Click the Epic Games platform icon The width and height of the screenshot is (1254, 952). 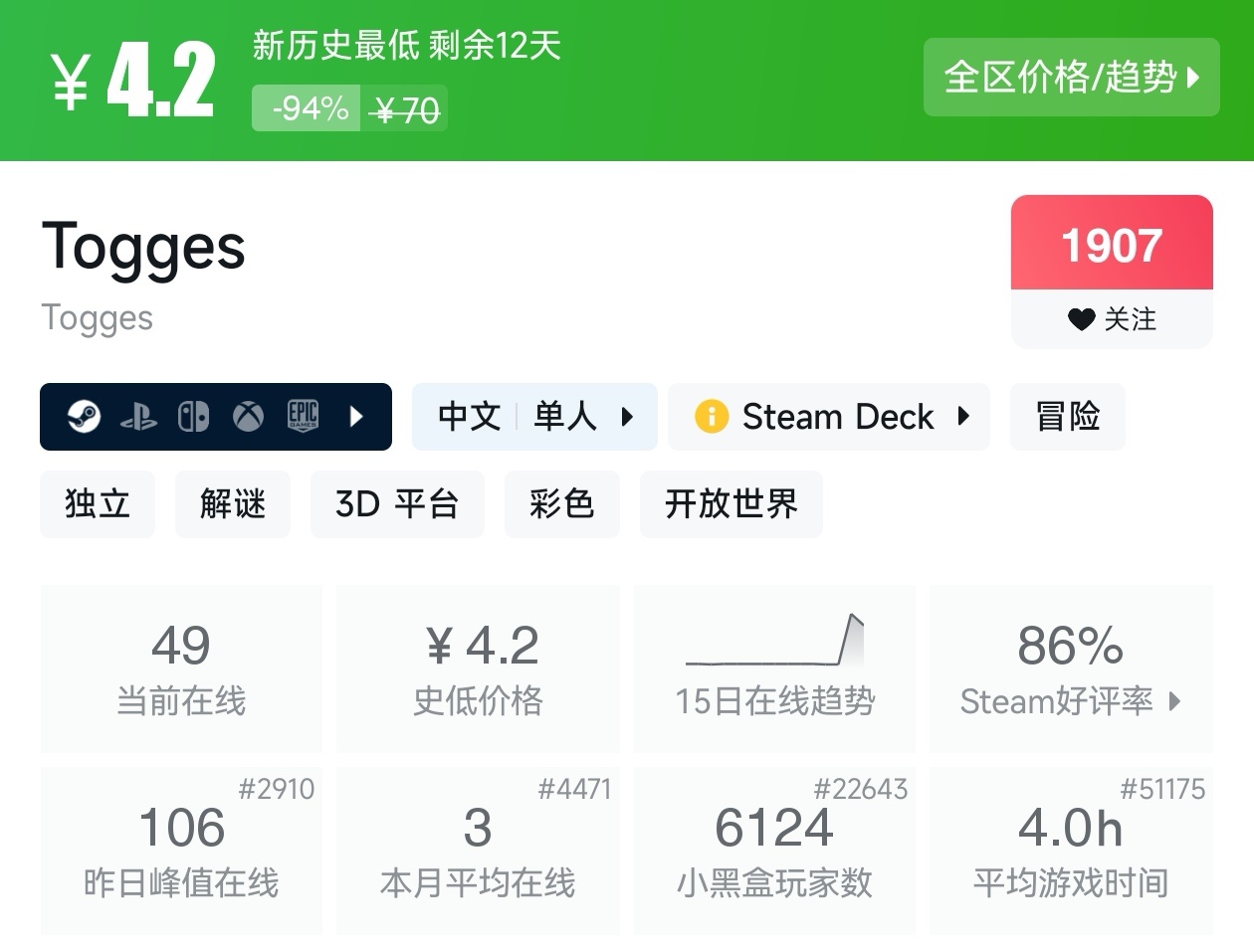[303, 416]
